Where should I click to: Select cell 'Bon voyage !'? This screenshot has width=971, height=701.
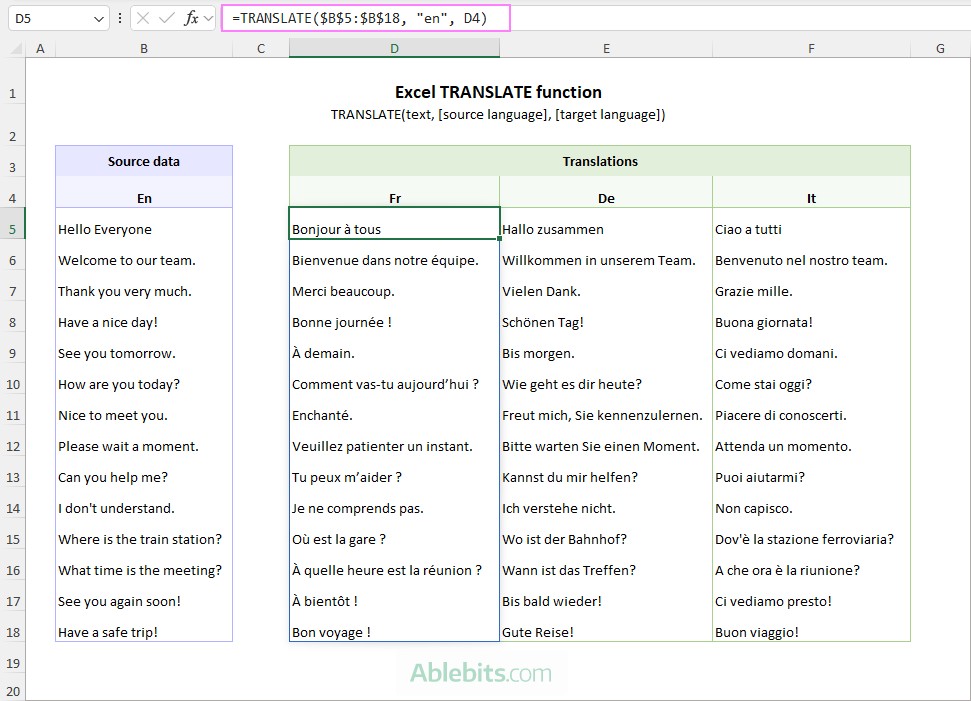click(394, 626)
